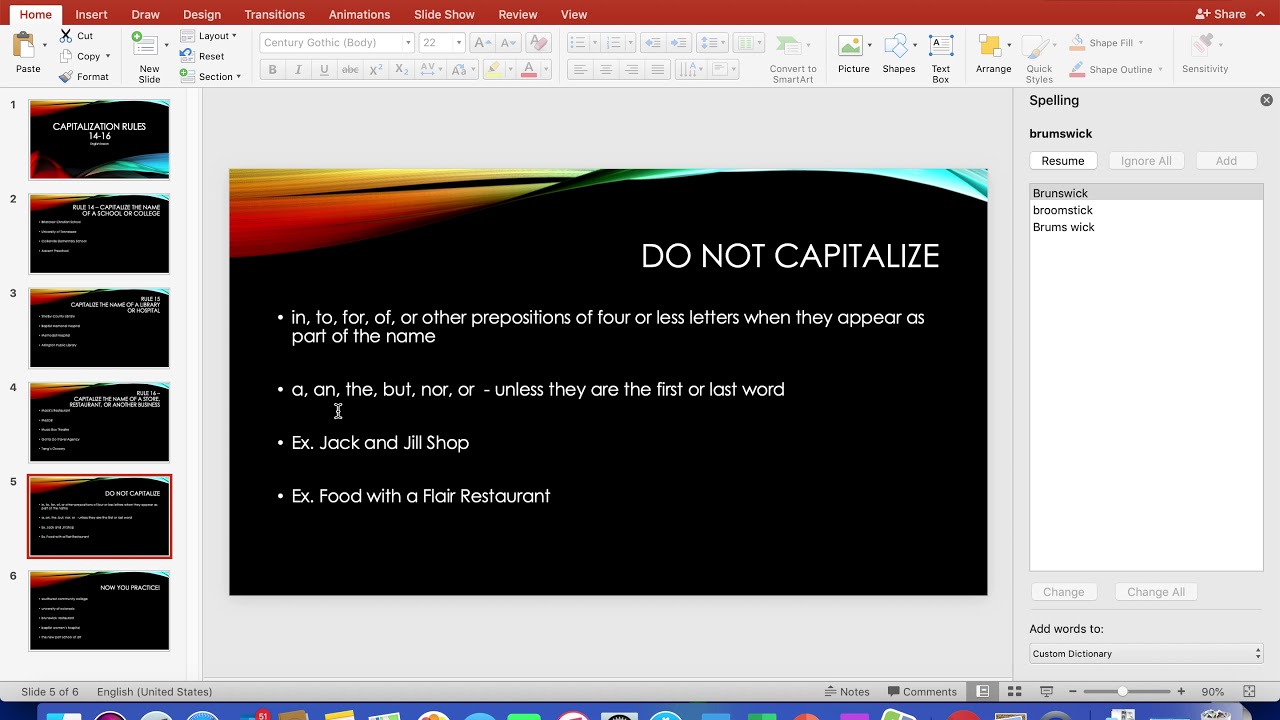Toggle Underline formatting
This screenshot has width=1280, height=720.
324,70
